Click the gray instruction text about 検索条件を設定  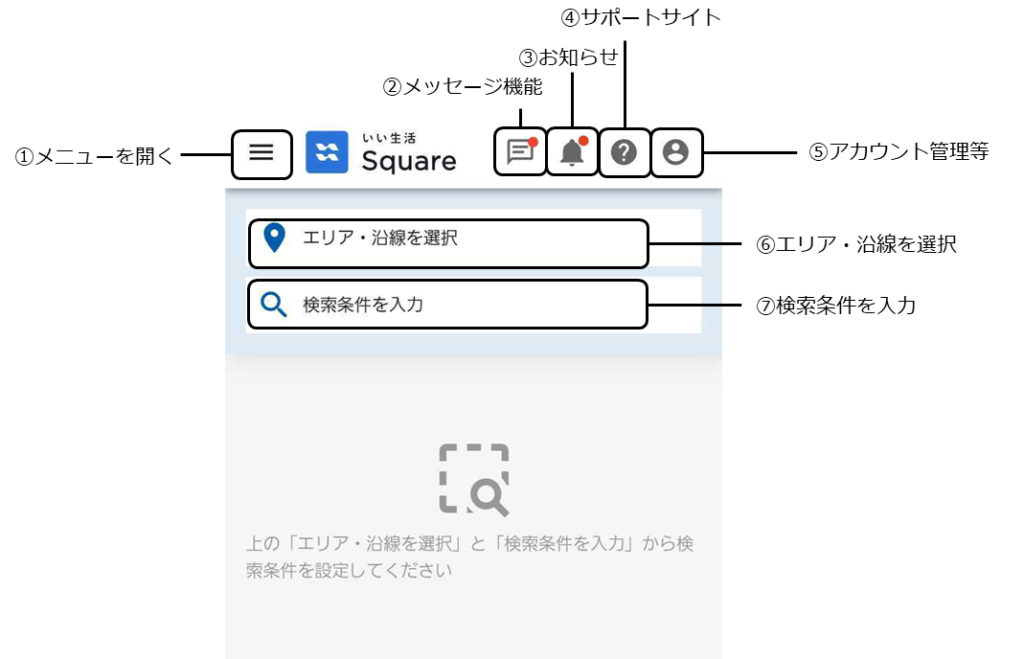[x=470, y=556]
